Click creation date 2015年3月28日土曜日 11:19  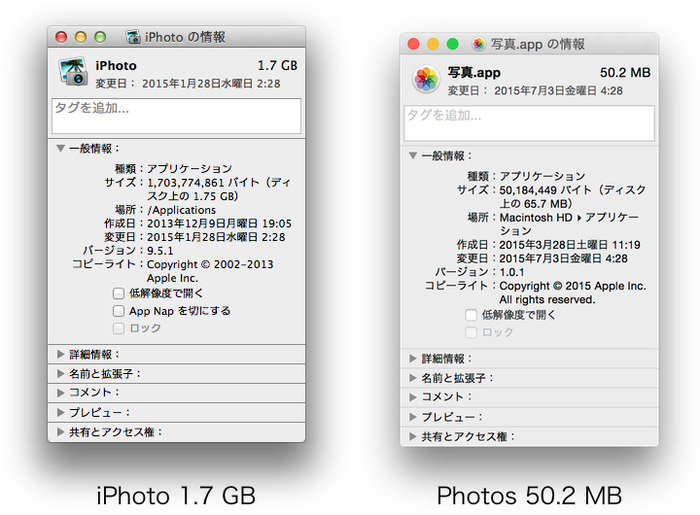coord(570,245)
